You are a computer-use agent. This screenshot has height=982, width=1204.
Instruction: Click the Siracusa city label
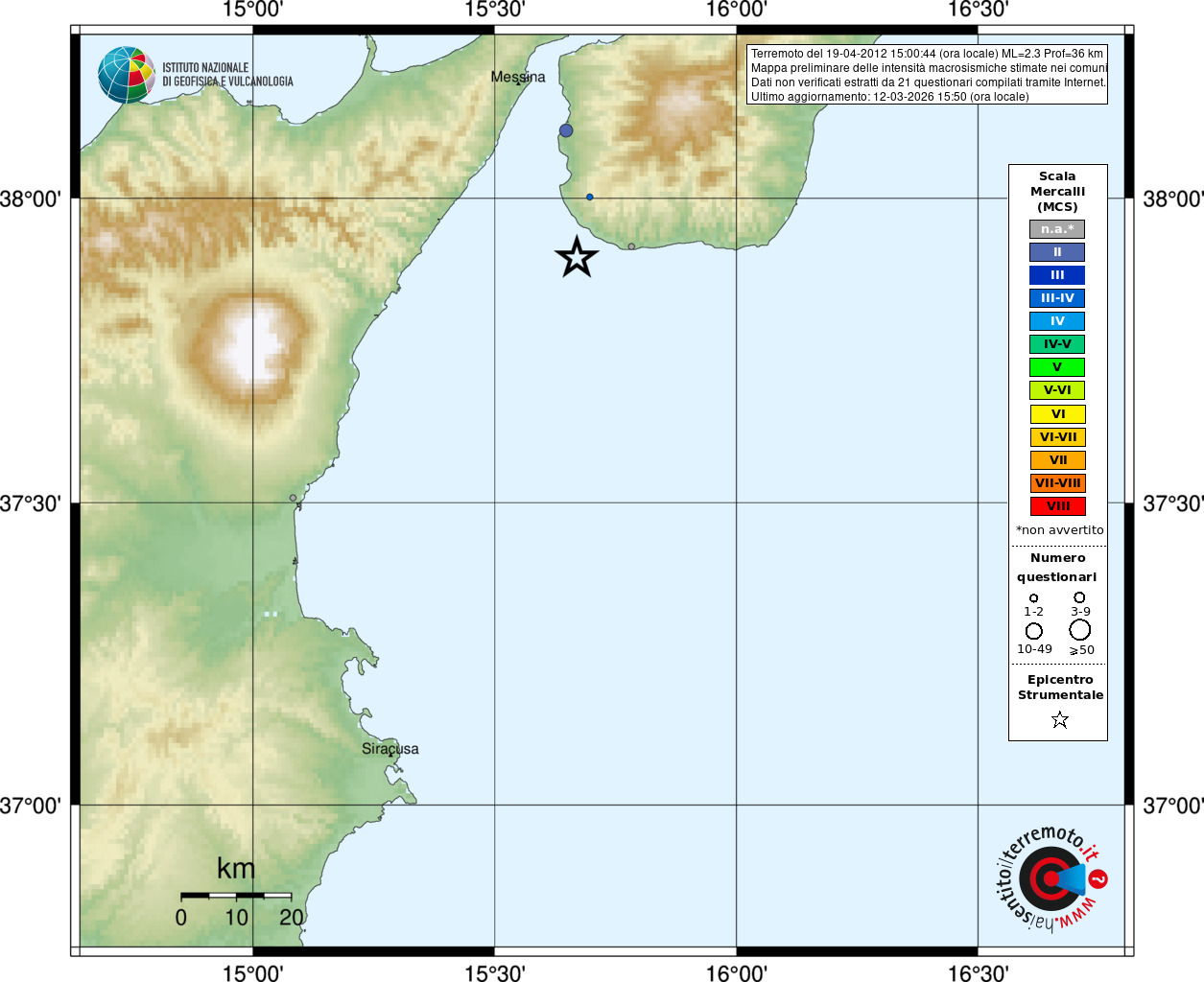tap(390, 749)
